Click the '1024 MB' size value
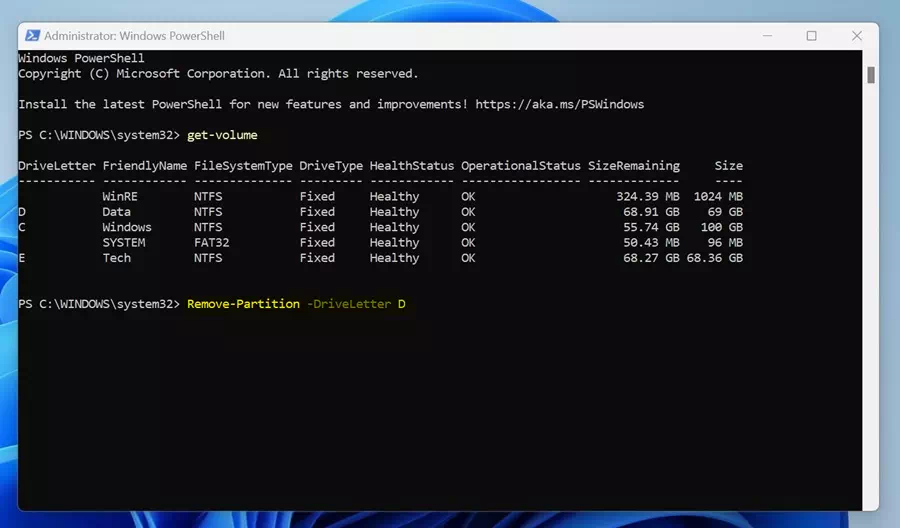 click(x=718, y=196)
